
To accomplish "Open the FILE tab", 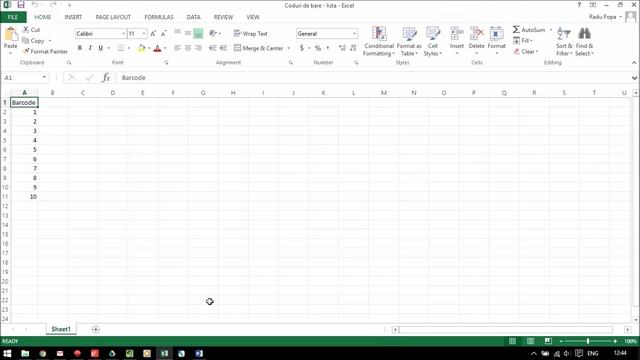I will pyautogui.click(x=13, y=17).
